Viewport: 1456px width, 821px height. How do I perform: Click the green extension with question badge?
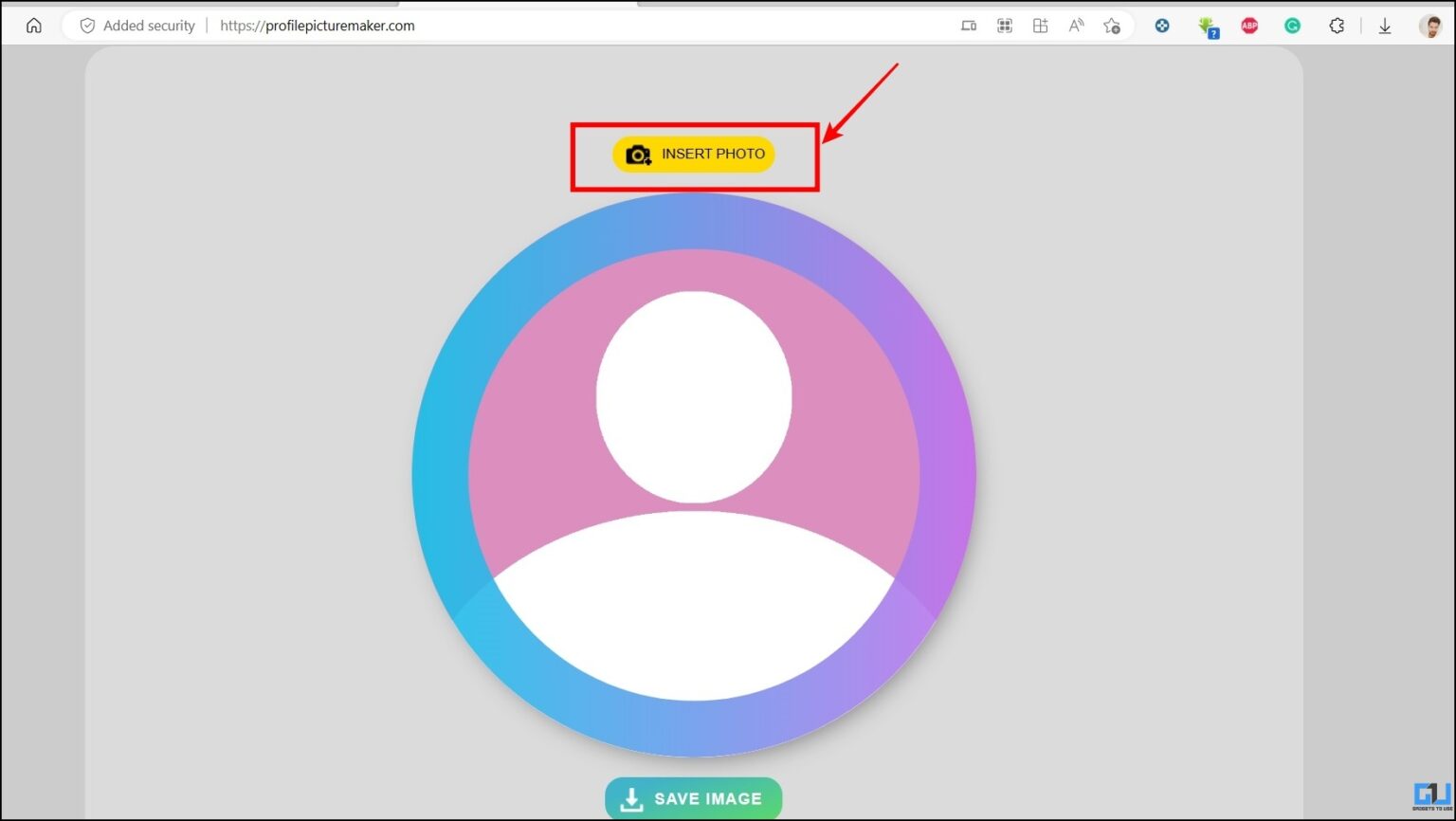(1209, 26)
